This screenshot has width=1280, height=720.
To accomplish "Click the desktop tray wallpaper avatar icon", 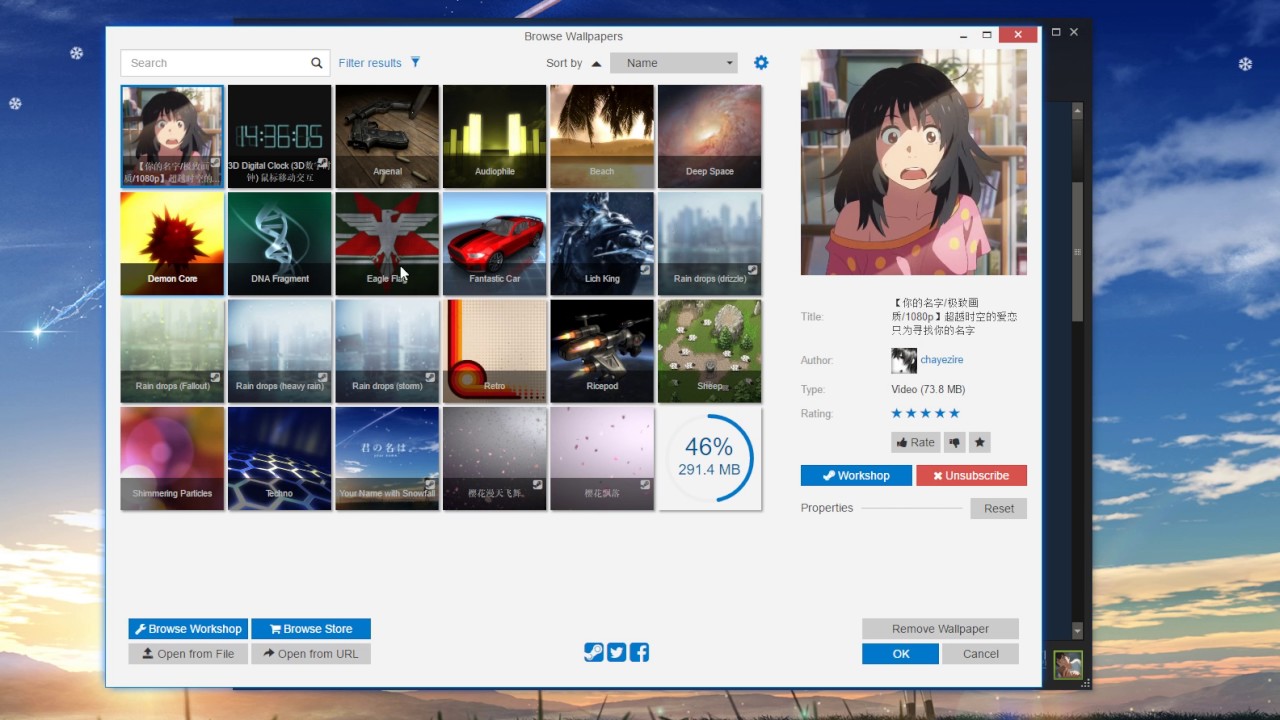I will tap(1068, 665).
